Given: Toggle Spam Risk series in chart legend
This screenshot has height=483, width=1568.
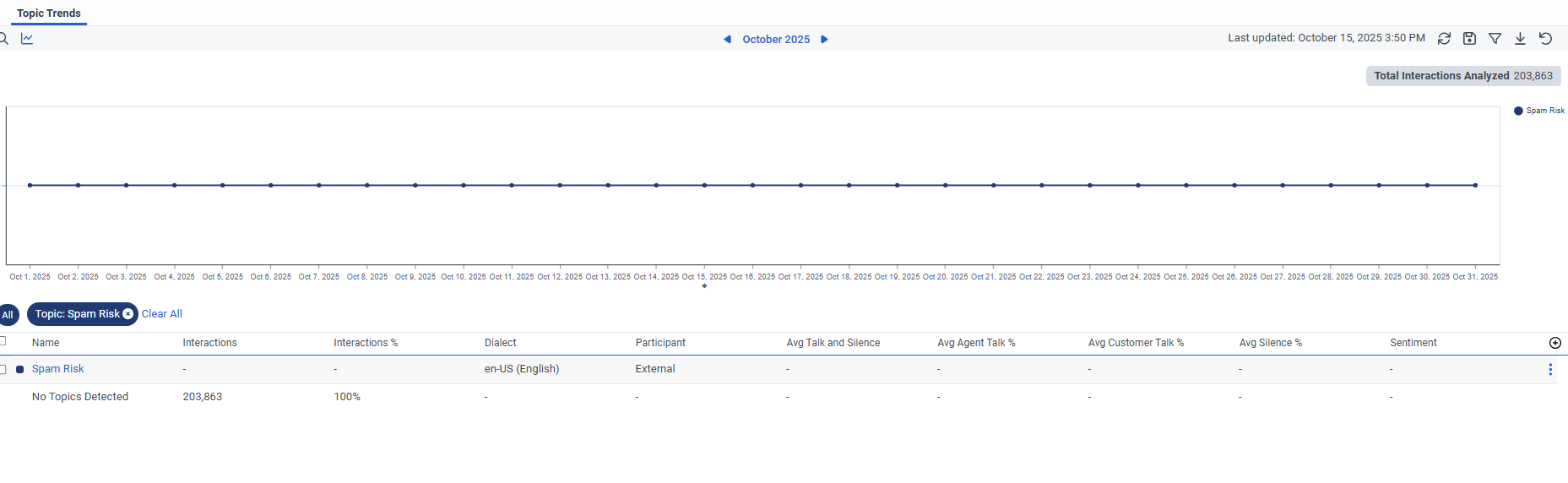Looking at the screenshot, I should [1538, 111].
